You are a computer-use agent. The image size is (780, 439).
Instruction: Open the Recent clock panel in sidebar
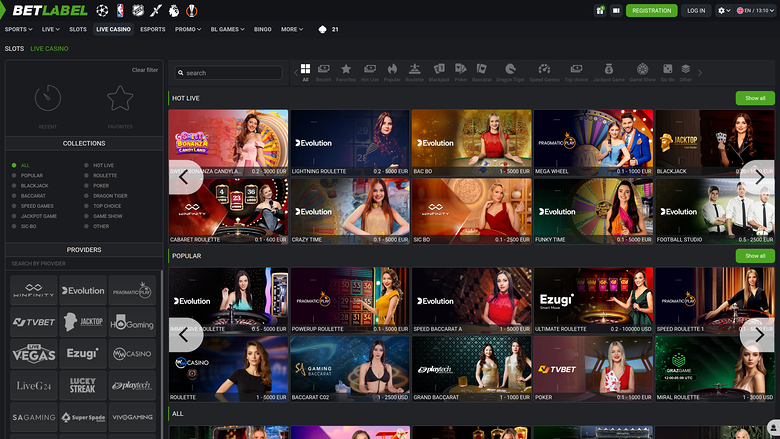click(48, 105)
